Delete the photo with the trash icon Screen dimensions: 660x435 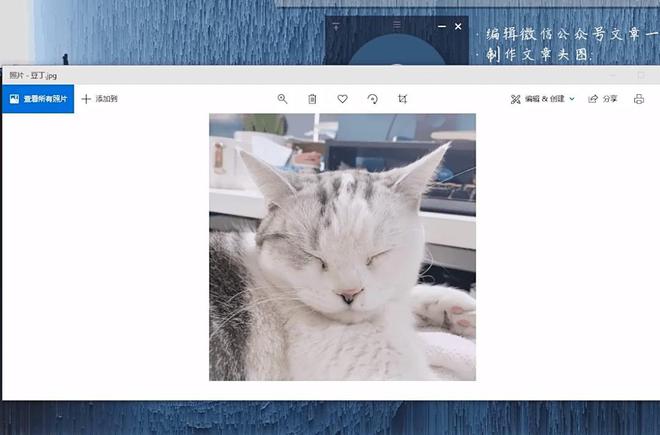pyautogui.click(x=312, y=99)
